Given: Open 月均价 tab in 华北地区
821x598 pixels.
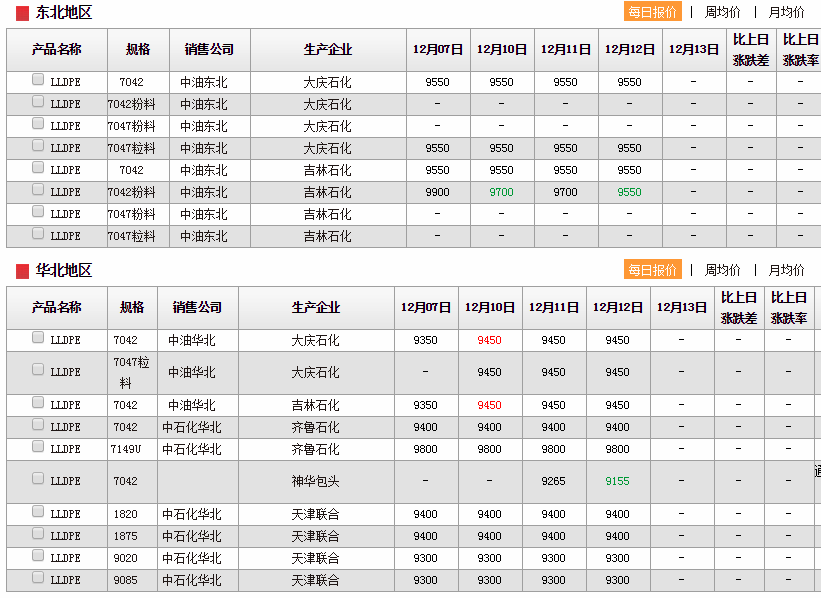Looking at the screenshot, I should (x=786, y=270).
